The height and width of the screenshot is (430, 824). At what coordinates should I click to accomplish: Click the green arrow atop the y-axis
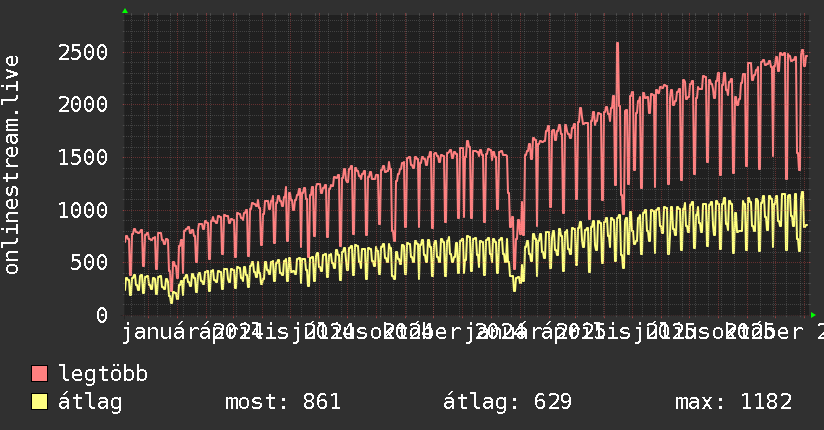click(x=125, y=11)
